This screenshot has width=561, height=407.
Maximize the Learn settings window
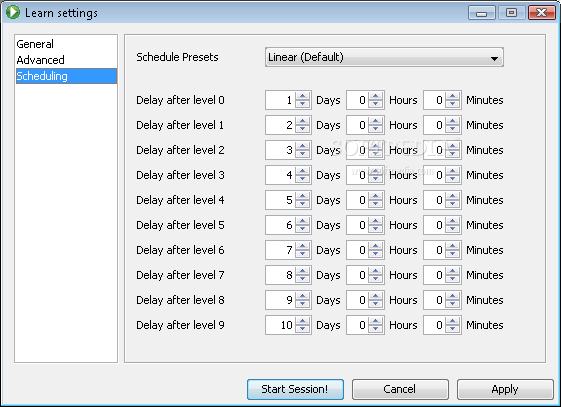(x=512, y=13)
